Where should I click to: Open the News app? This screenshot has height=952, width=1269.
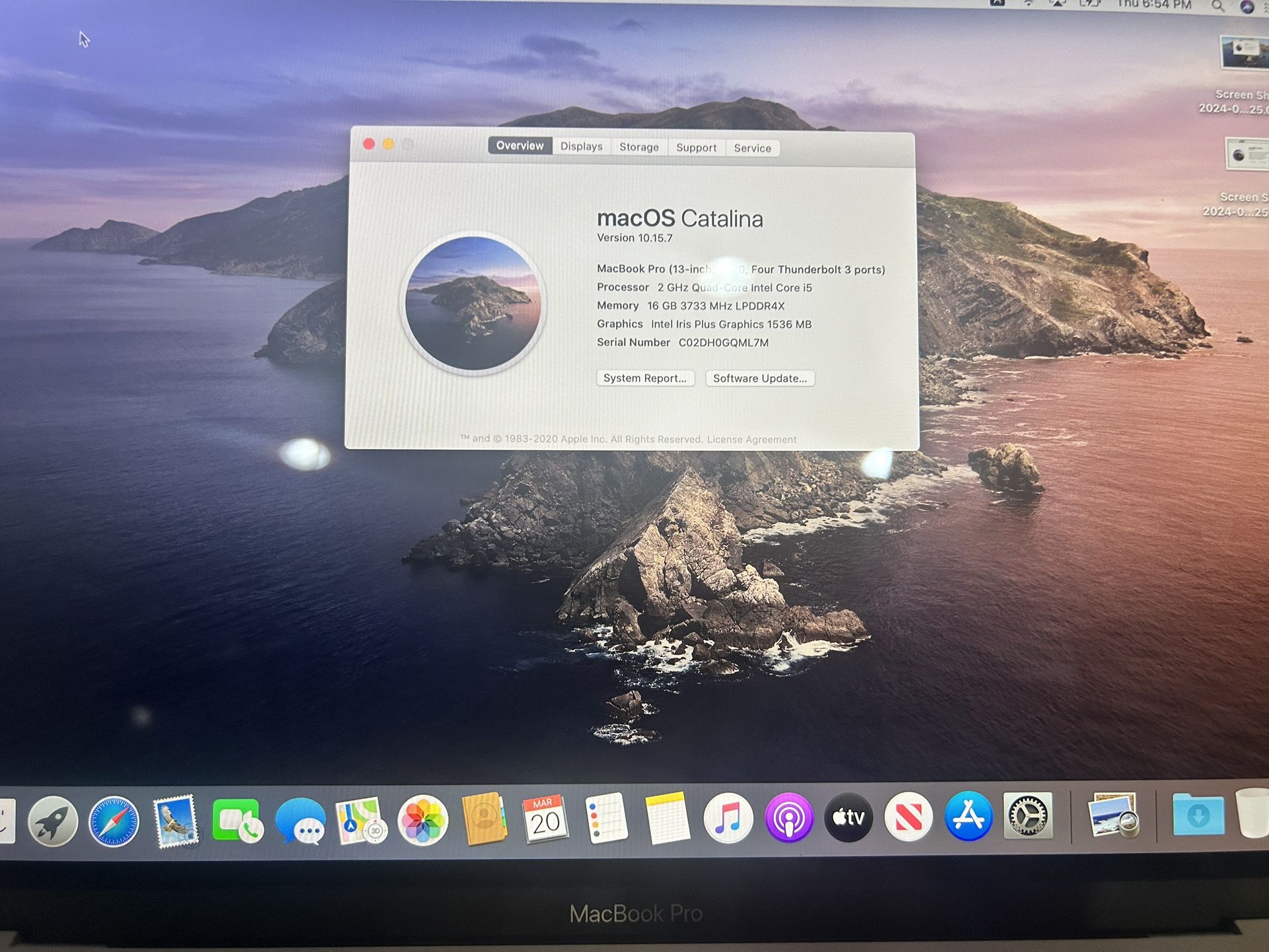pyautogui.click(x=909, y=817)
